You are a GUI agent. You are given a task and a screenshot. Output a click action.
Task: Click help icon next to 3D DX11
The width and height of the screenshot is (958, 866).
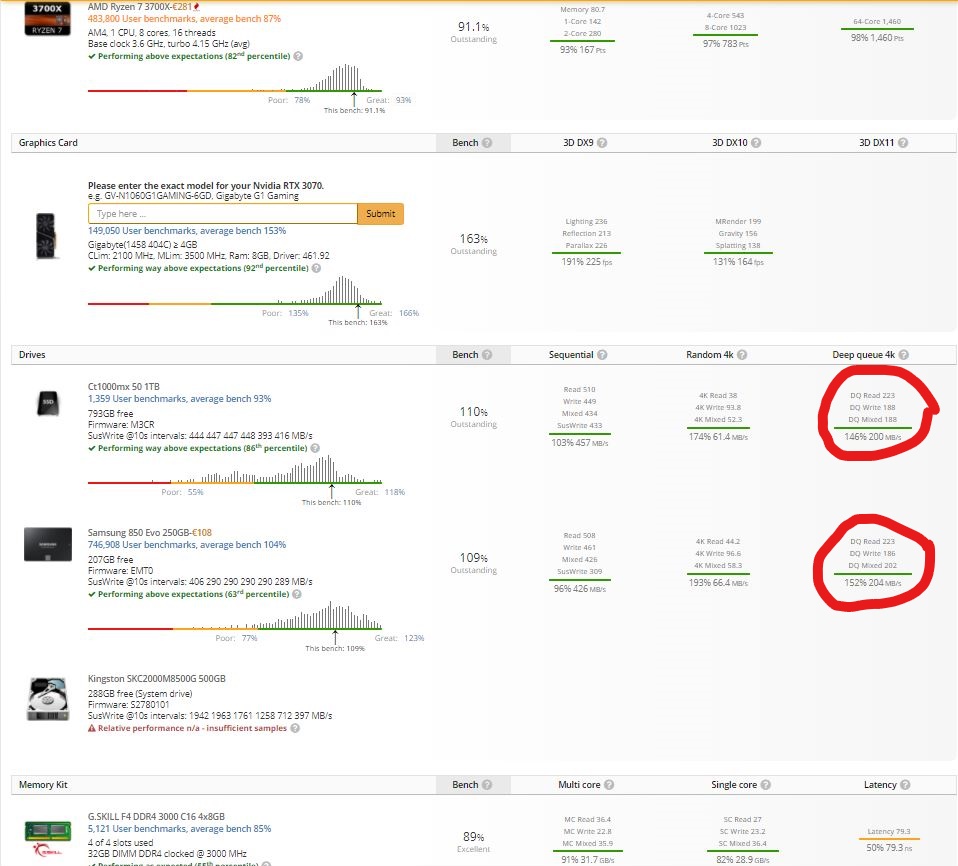point(903,142)
